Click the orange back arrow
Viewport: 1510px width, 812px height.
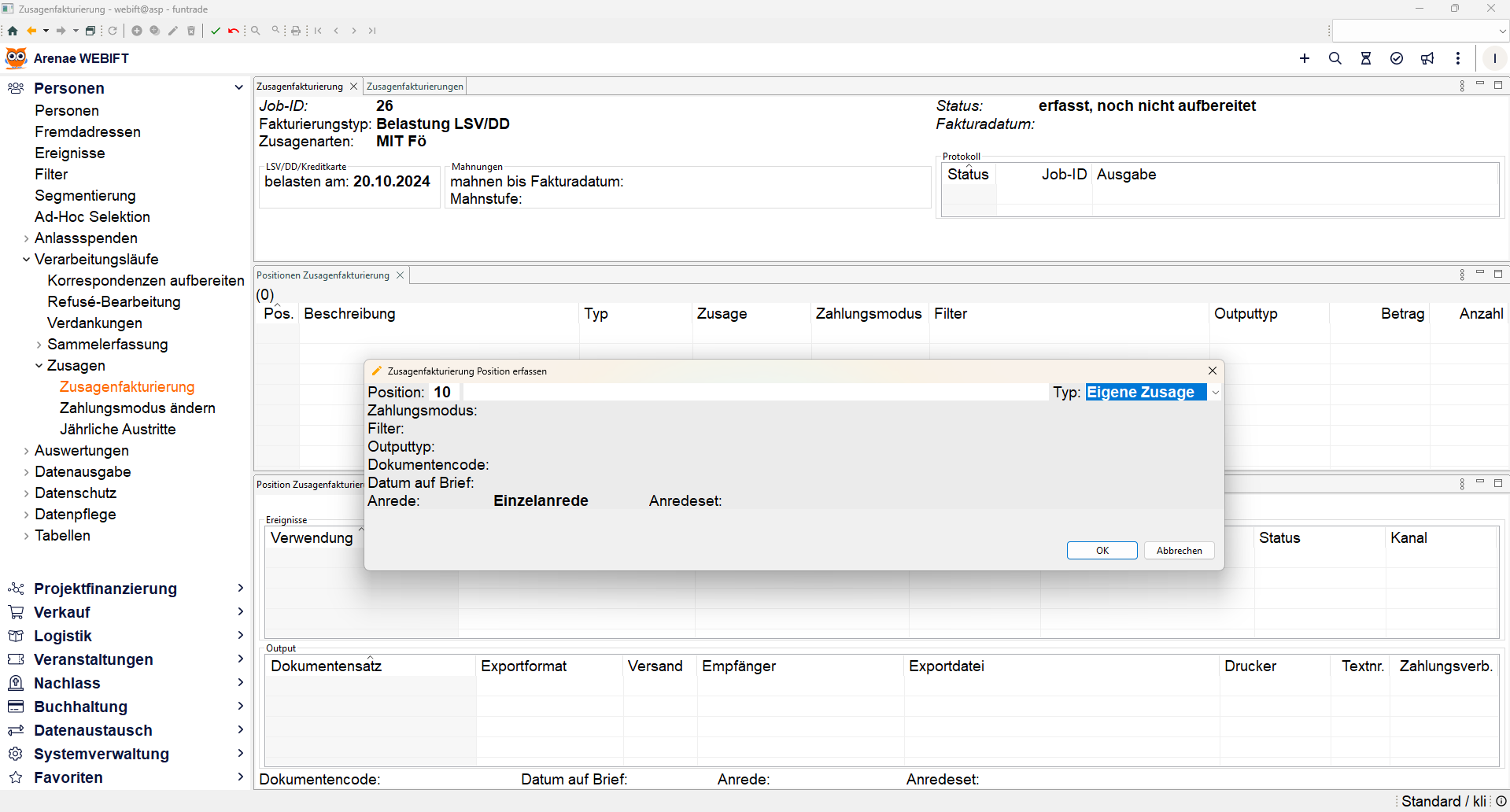tap(31, 31)
